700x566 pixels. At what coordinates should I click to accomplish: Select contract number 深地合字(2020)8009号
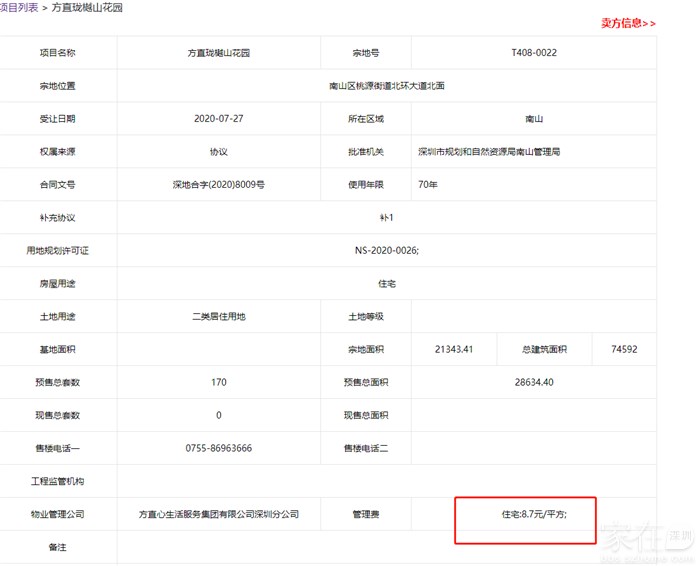[x=219, y=185]
